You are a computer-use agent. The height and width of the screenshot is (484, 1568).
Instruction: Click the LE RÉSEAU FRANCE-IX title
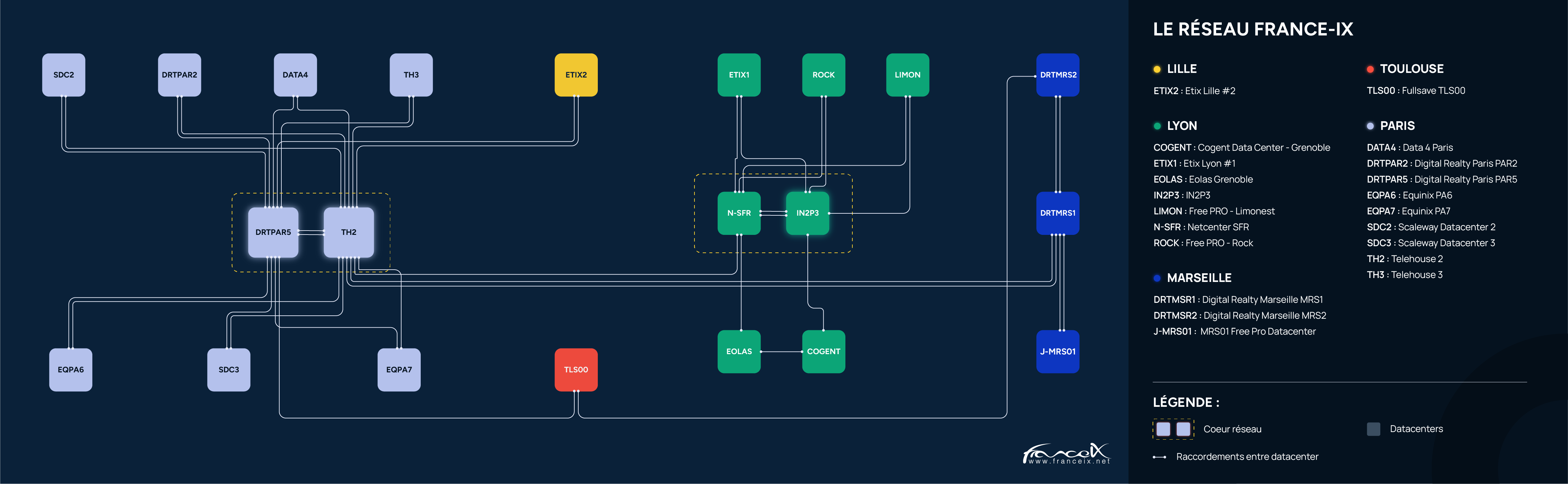coord(1253,28)
